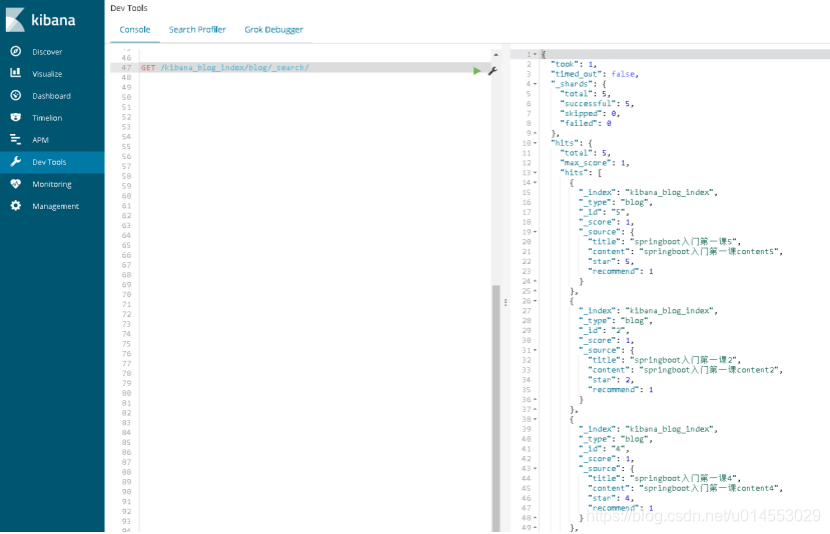830x534 pixels.
Task: Click scroll-up arrow of request editor
Action: point(496,55)
